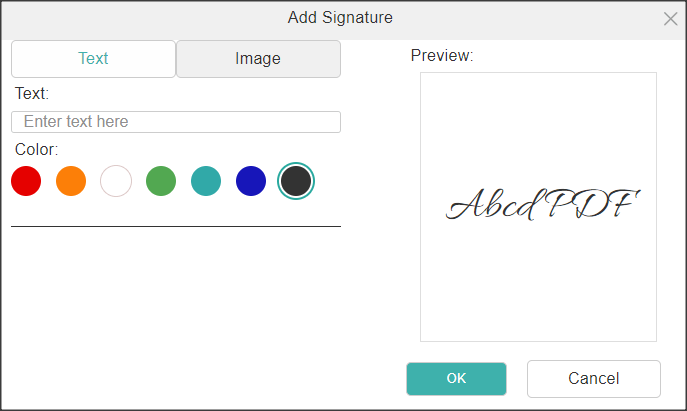This screenshot has width=687, height=411.
Task: Click the 'Text:' label above the input
Action: click(32, 94)
